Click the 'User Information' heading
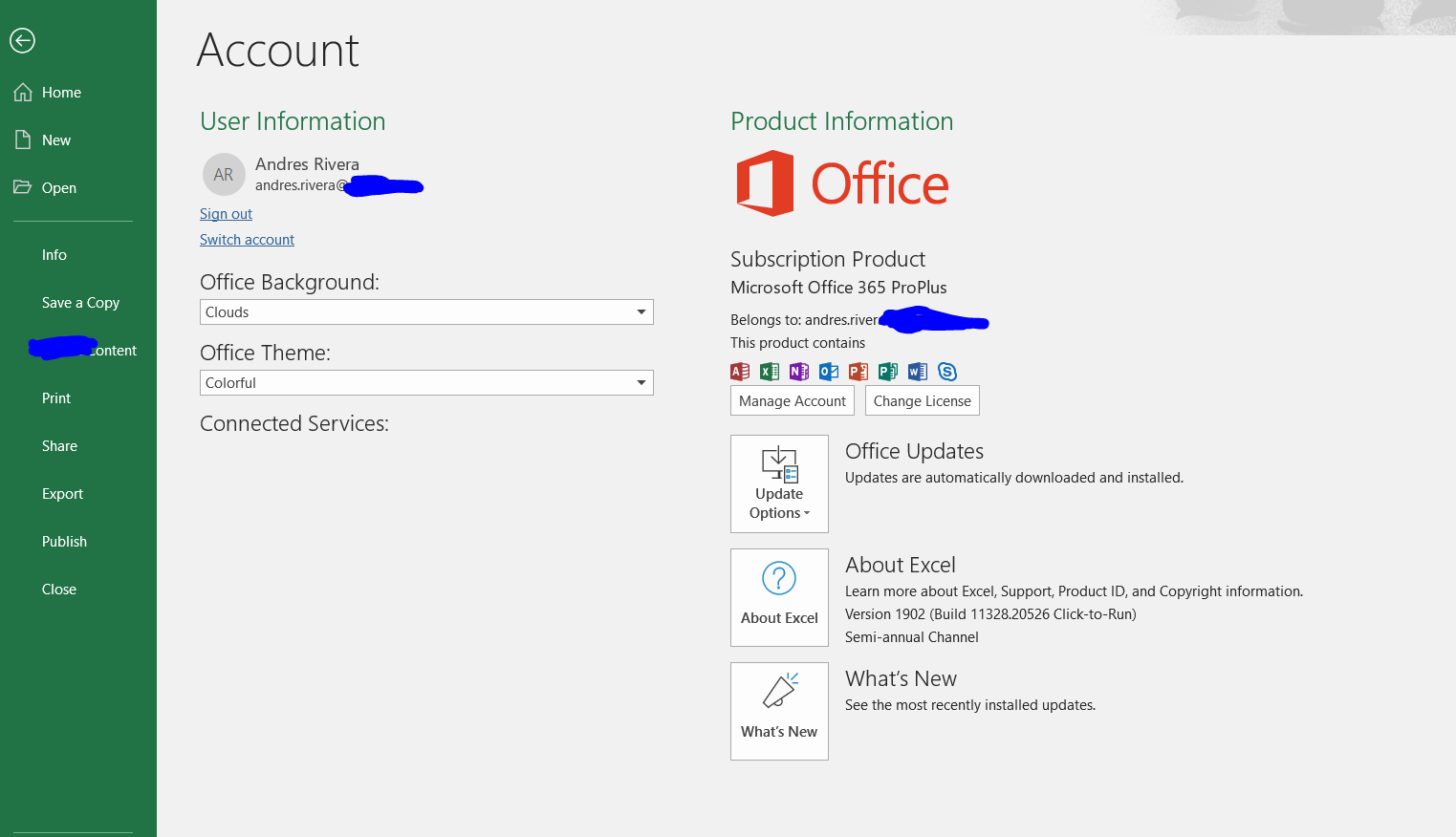Screen dimensions: 1456x837 [293, 121]
